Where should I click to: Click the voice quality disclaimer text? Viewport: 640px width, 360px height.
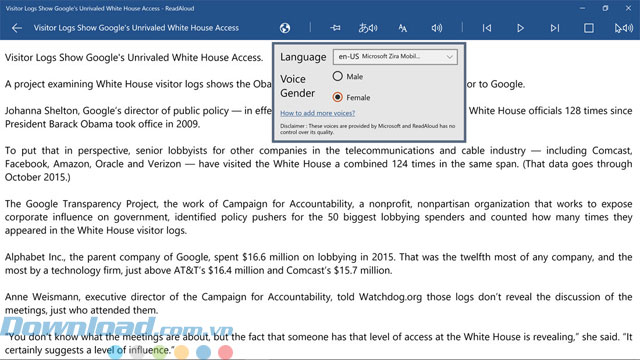click(x=367, y=129)
